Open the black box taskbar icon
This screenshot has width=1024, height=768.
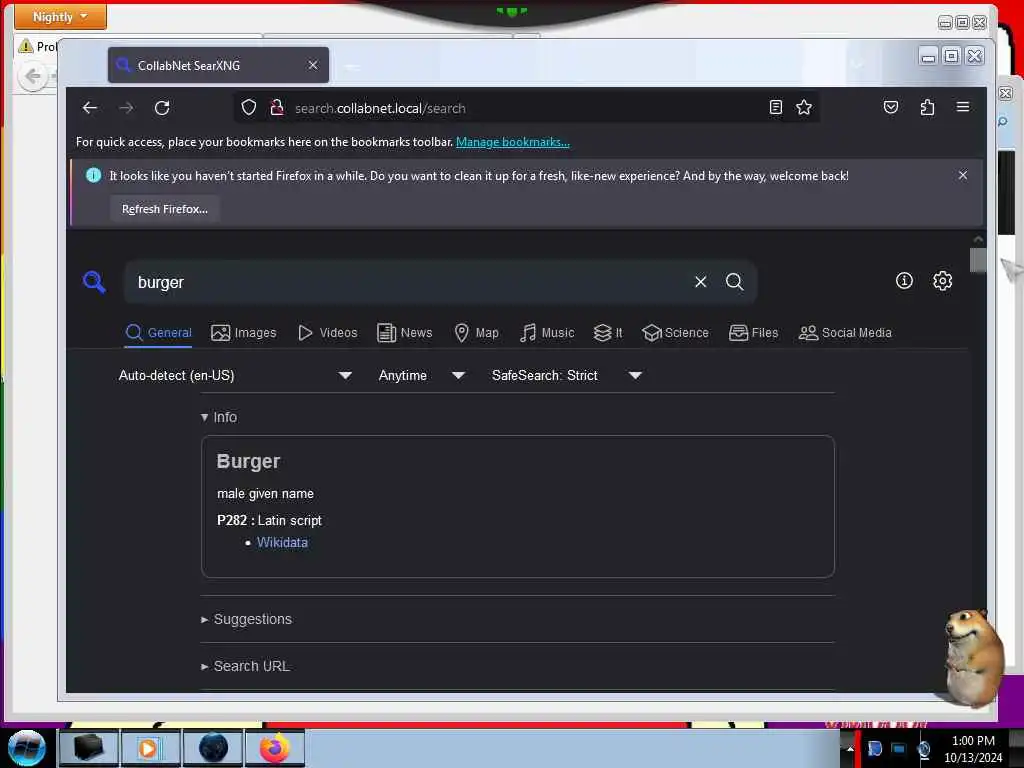click(x=89, y=748)
